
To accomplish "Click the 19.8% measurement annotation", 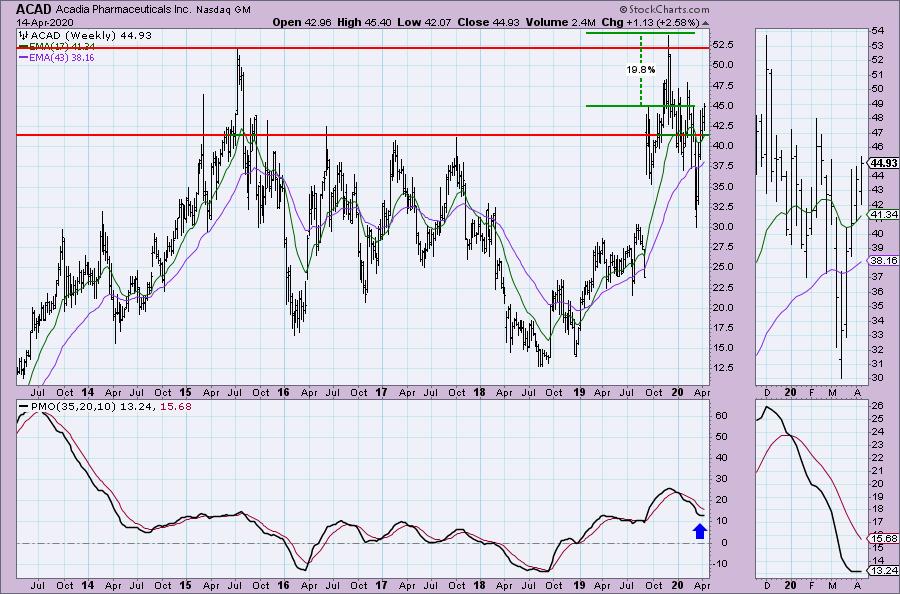I will [641, 69].
